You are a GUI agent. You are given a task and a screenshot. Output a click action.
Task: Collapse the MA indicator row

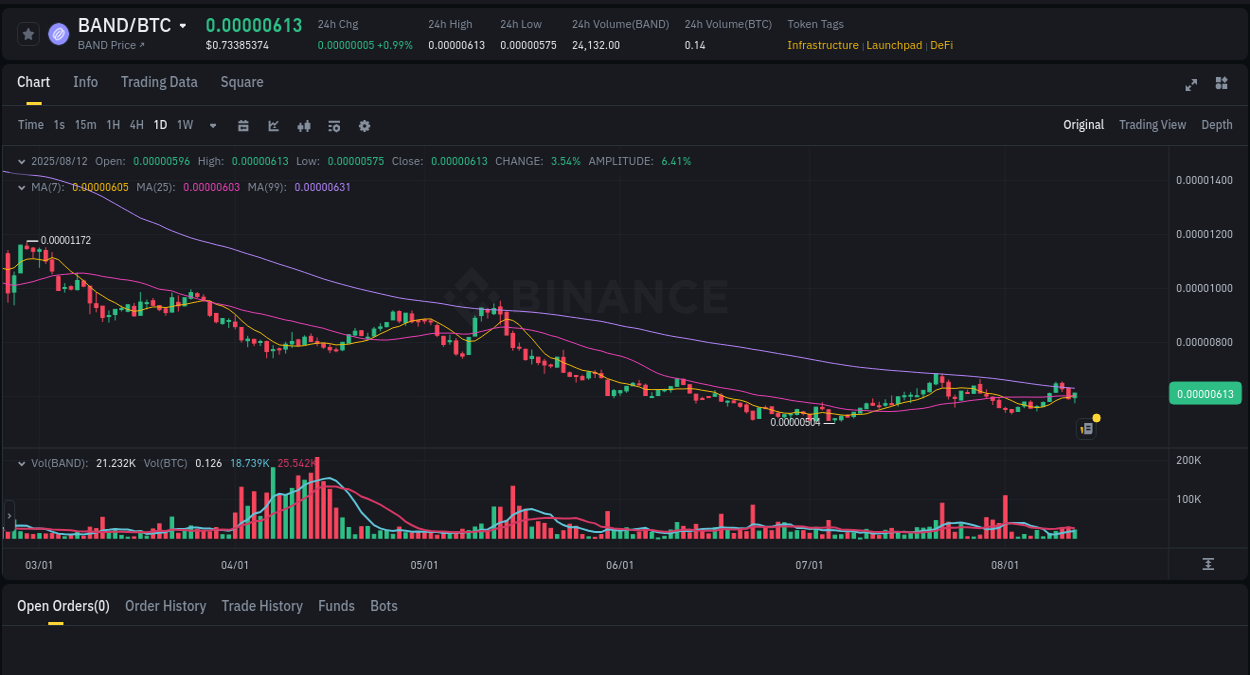coord(20,187)
